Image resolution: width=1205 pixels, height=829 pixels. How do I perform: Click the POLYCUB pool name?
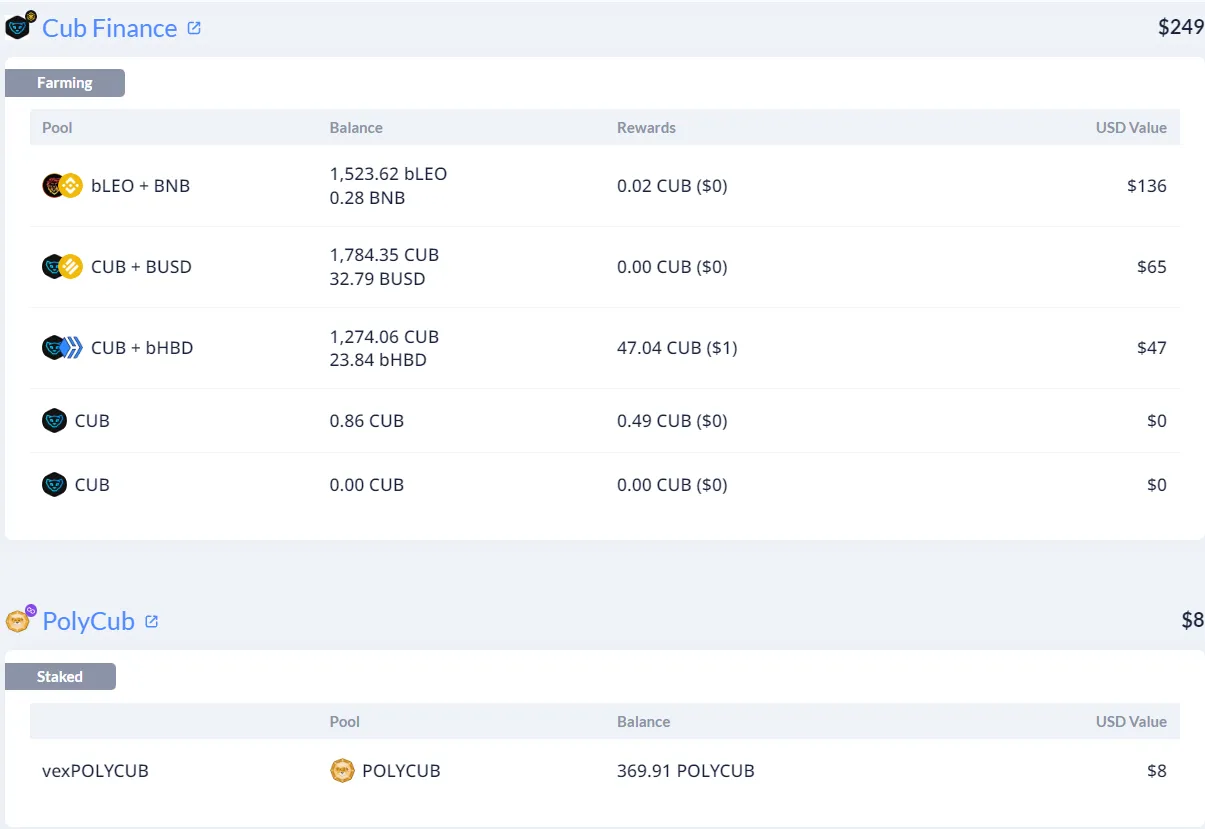click(401, 771)
